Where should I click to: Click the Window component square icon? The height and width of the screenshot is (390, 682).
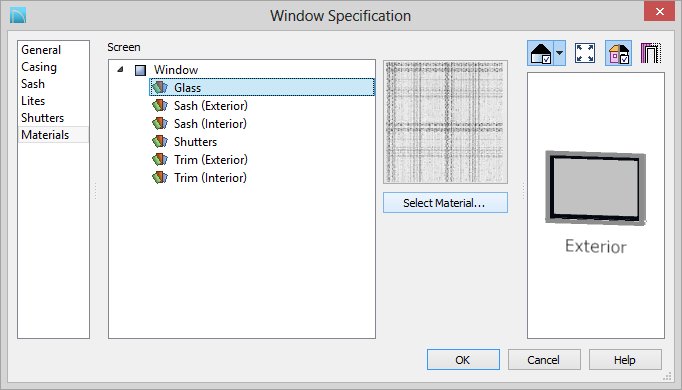[140, 70]
